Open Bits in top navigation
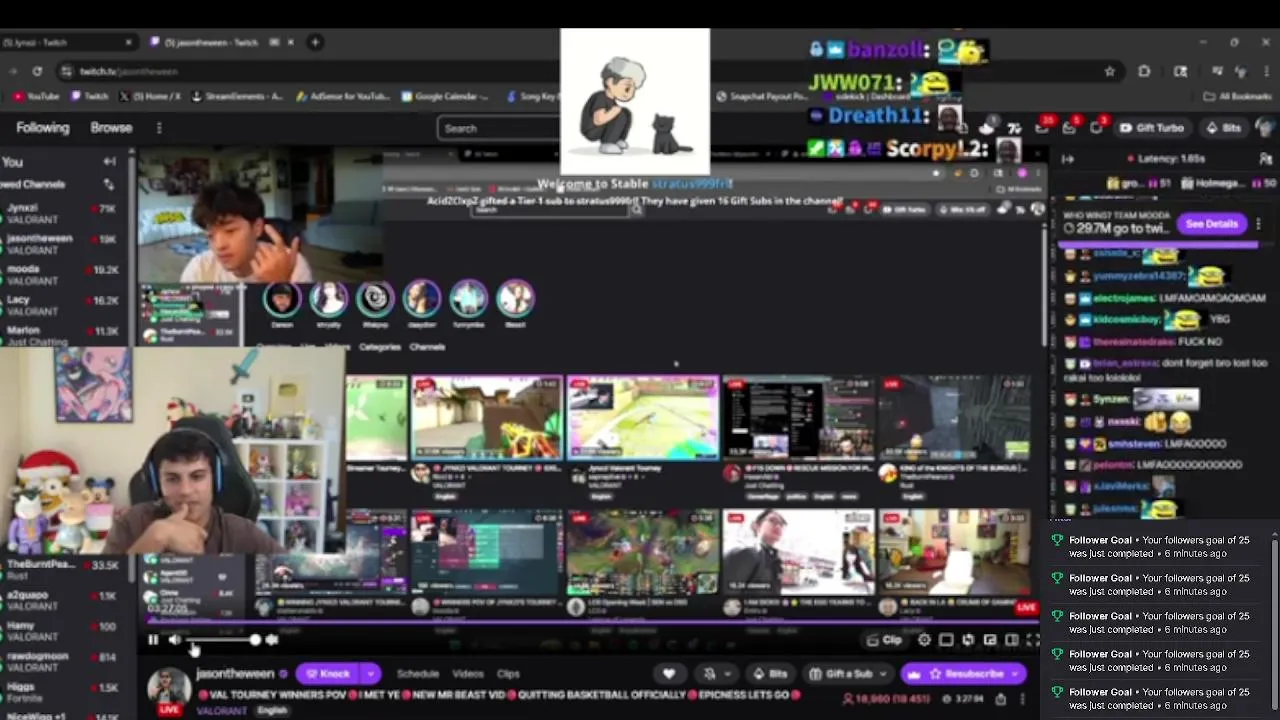Viewport: 1280px width, 720px height. (x=1224, y=128)
